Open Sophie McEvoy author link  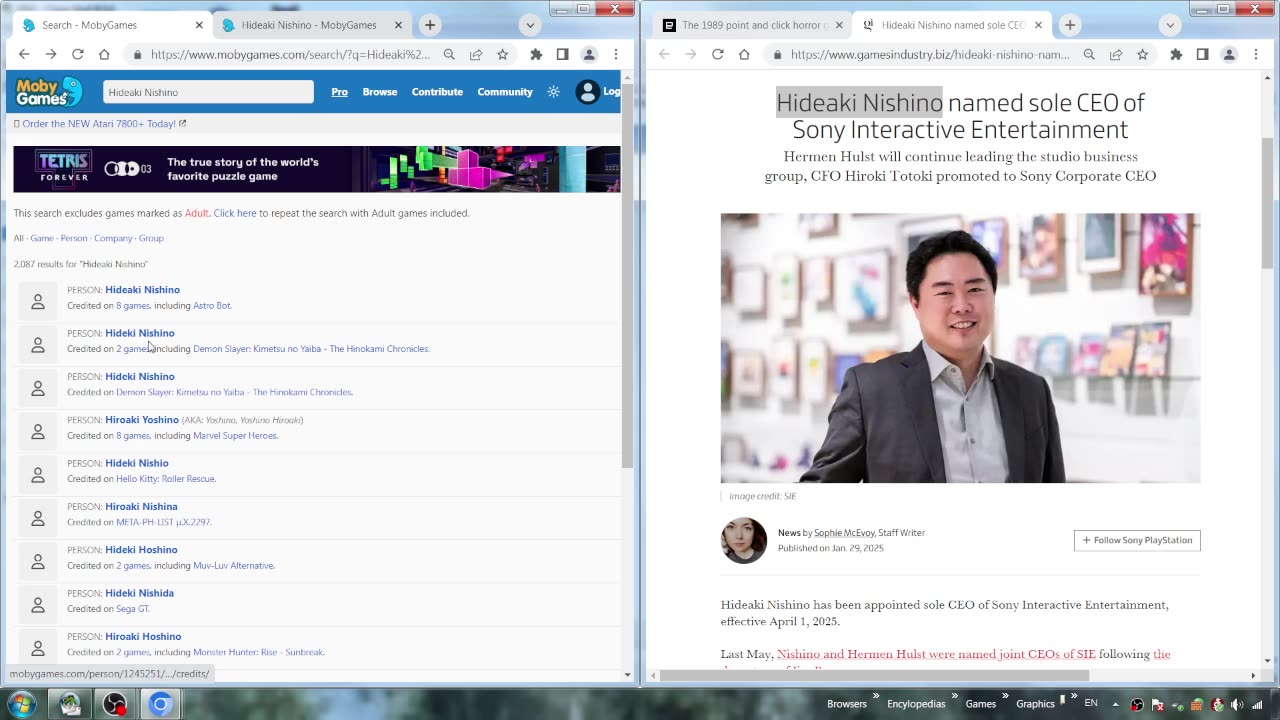844,533
